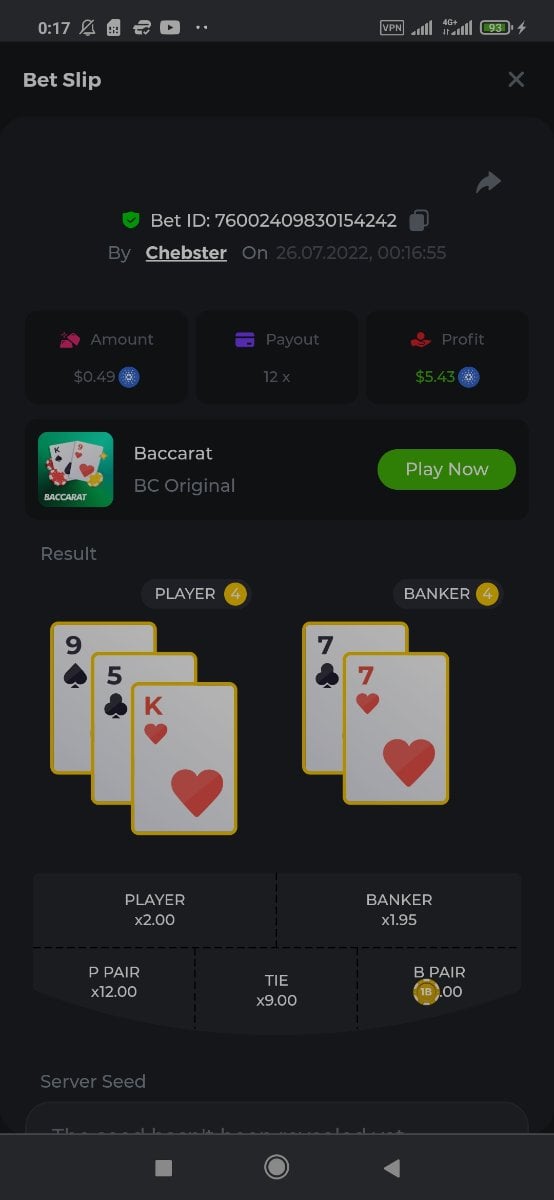Open Chebster's user profile link

(186, 253)
